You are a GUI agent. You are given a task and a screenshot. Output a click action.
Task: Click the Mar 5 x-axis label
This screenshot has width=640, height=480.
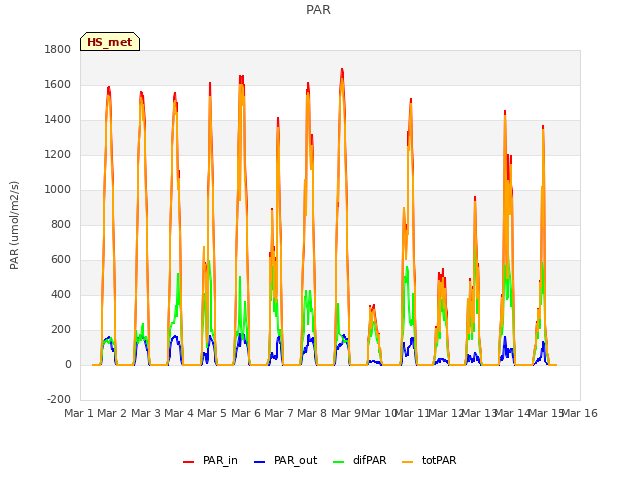(212, 413)
